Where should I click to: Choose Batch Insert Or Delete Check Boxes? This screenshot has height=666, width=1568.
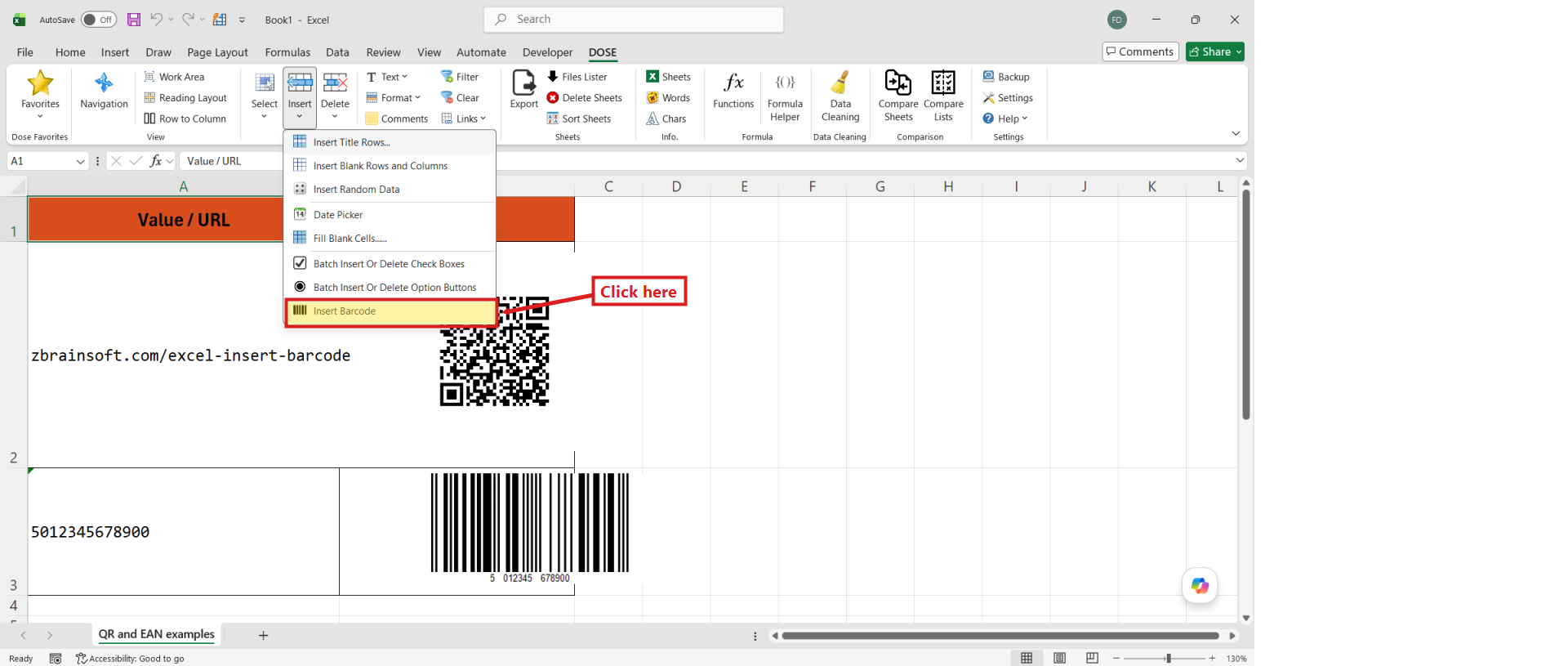pos(390,264)
